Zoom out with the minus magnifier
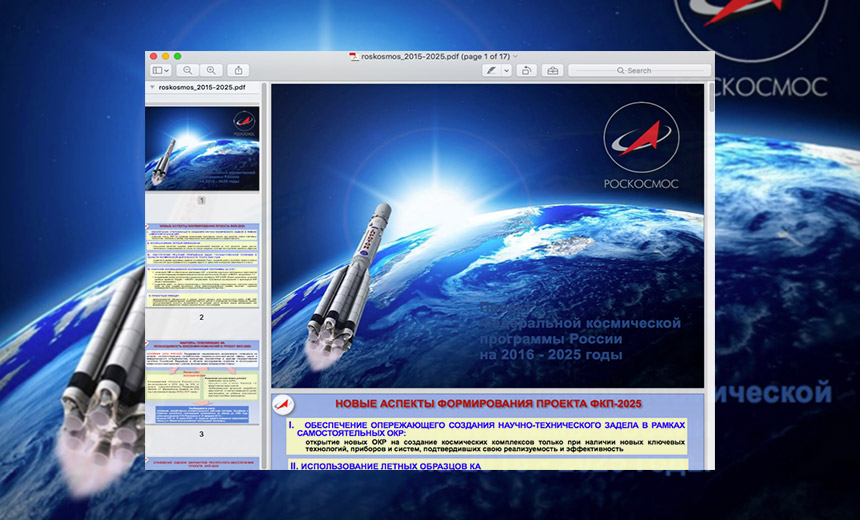Screen dimensions: 860x520 [x=188, y=70]
